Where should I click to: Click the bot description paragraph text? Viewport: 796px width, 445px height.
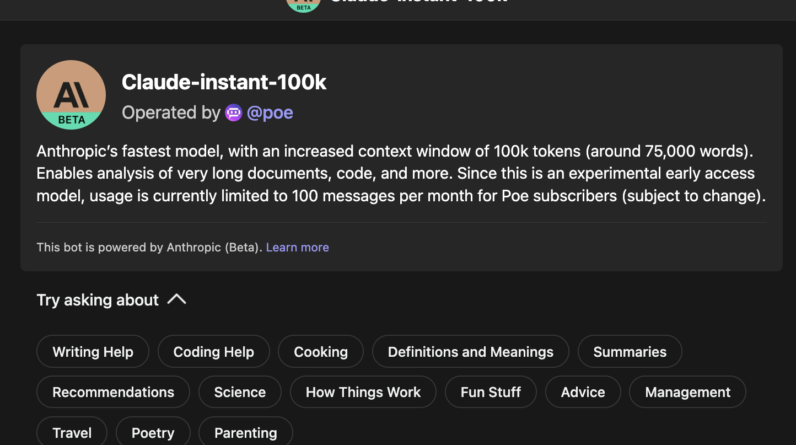point(401,174)
